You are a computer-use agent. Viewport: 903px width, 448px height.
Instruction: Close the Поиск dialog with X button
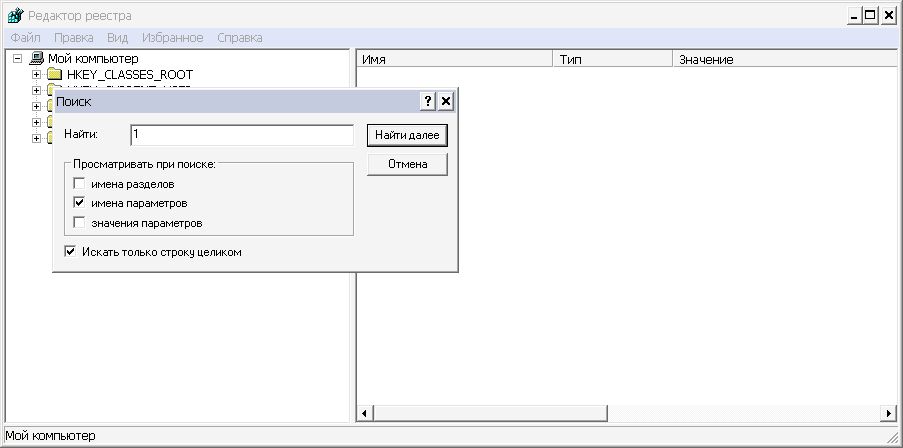(446, 101)
